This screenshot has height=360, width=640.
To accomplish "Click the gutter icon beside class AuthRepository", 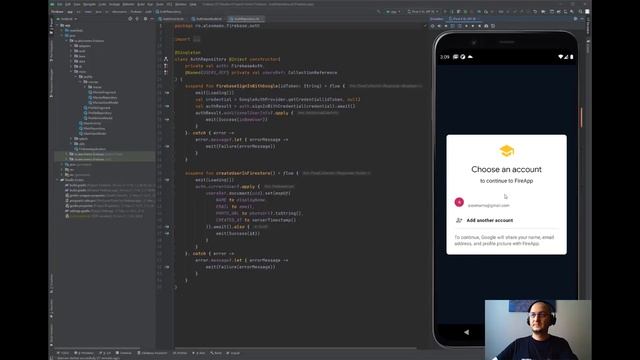I will 166,59.
